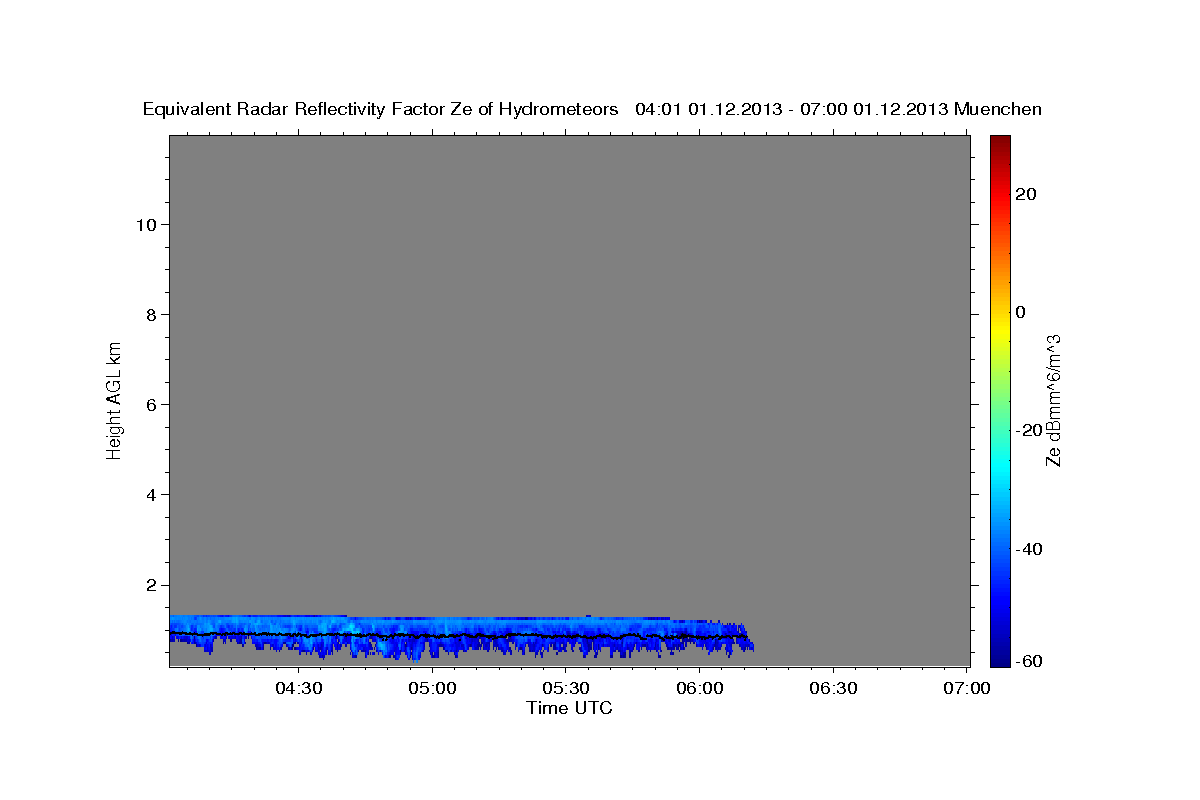Click the height tick label 10
The height and width of the screenshot is (800, 1200).
click(x=145, y=224)
